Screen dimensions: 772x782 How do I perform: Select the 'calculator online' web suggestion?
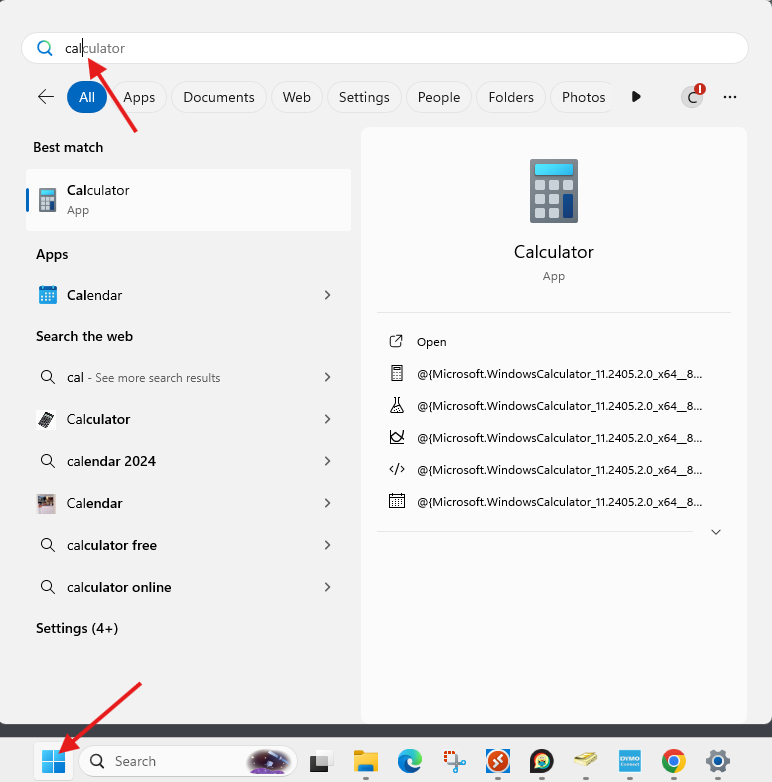tap(175, 587)
